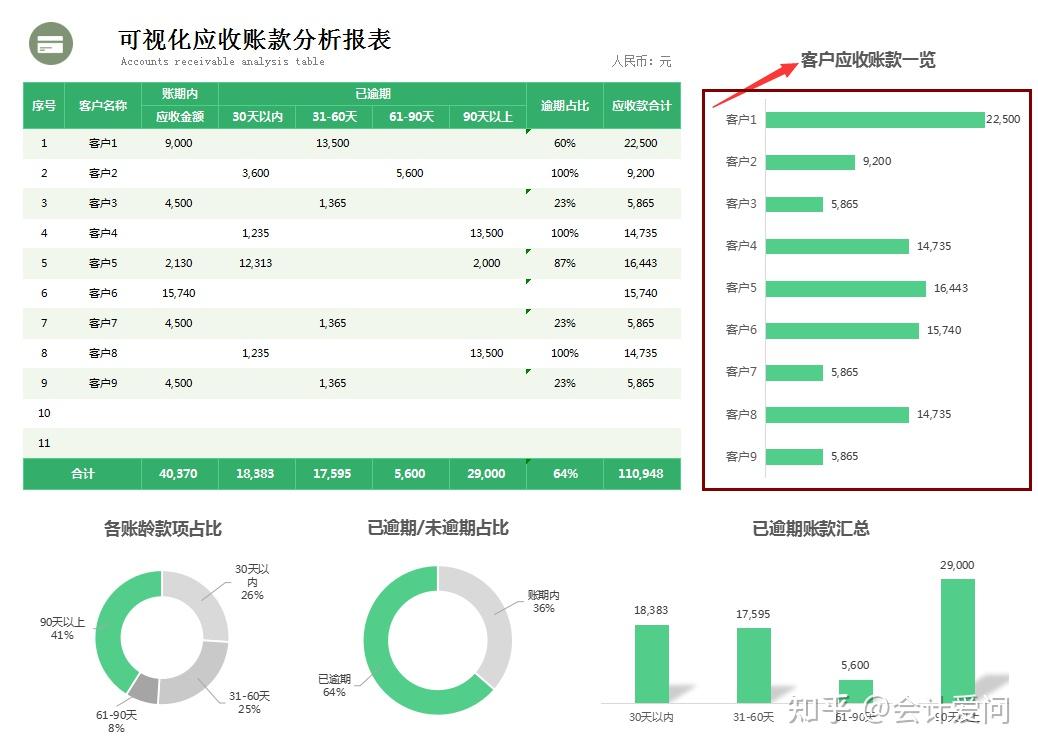Click the 90天以上 41% green donut segment

pyautogui.click(x=108, y=632)
